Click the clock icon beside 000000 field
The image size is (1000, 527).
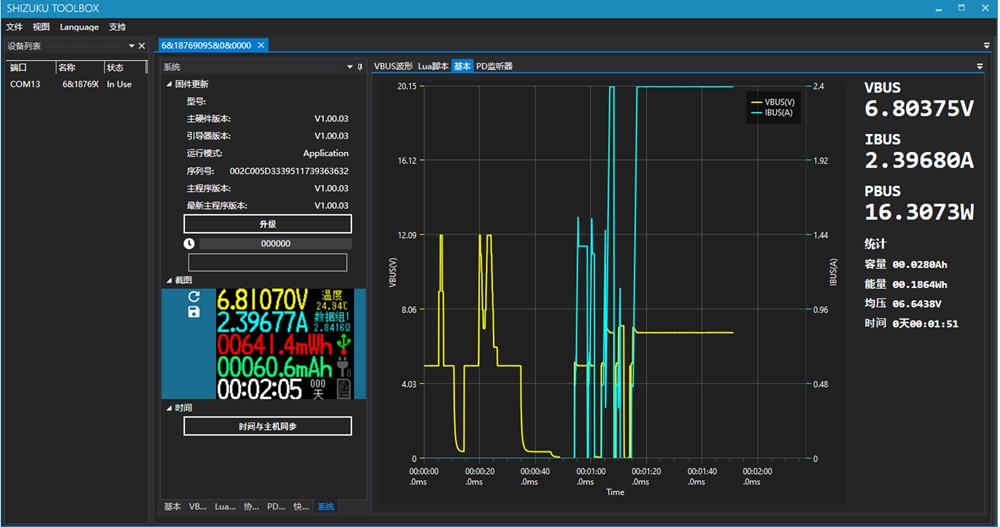coord(189,243)
